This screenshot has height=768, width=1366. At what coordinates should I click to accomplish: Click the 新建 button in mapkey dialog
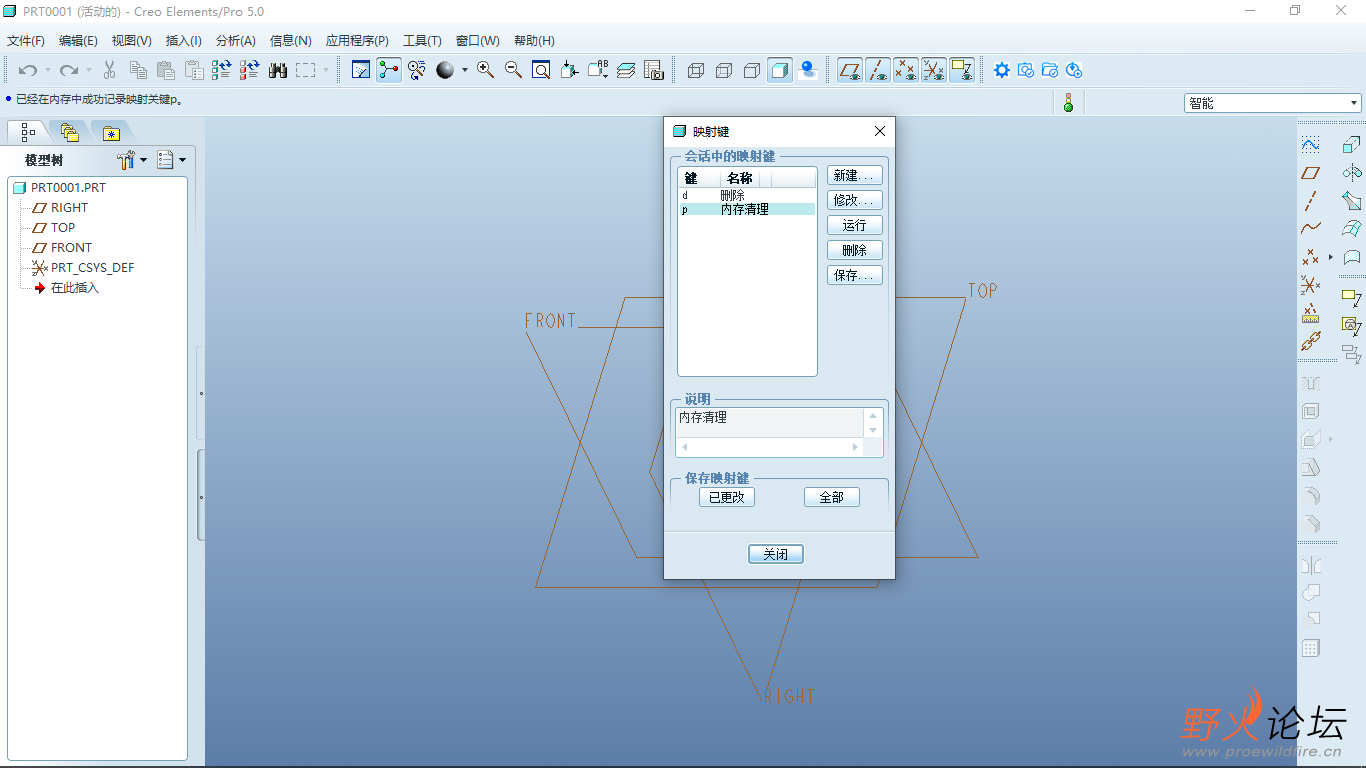[x=855, y=175]
